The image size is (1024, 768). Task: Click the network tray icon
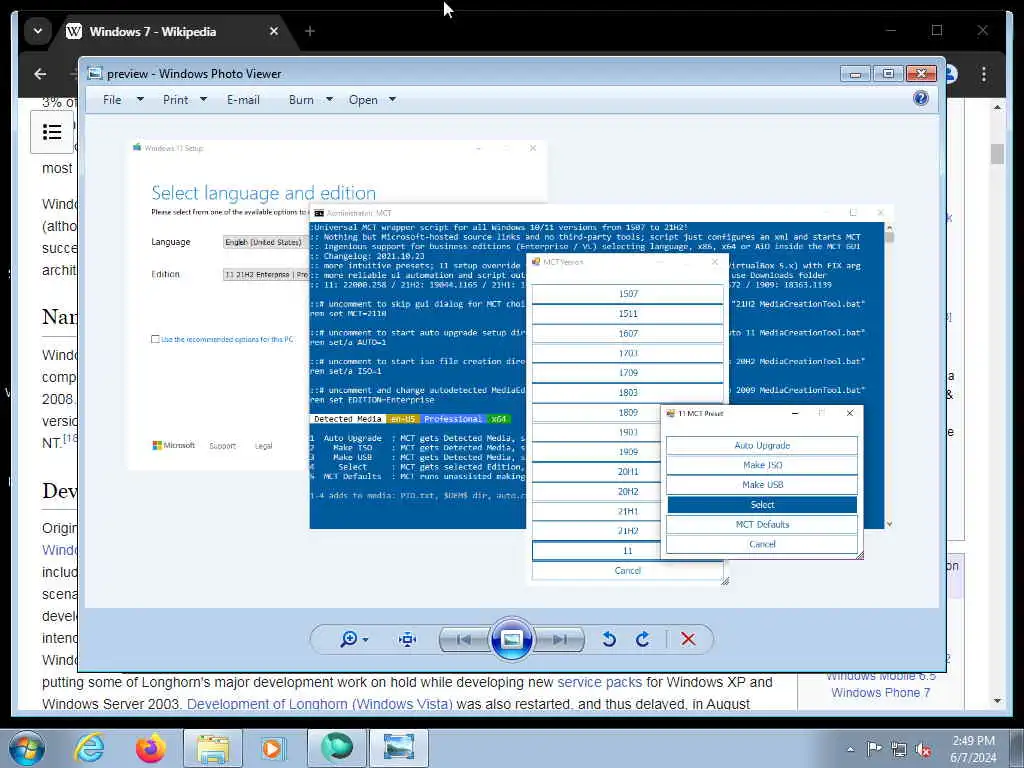(x=899, y=749)
